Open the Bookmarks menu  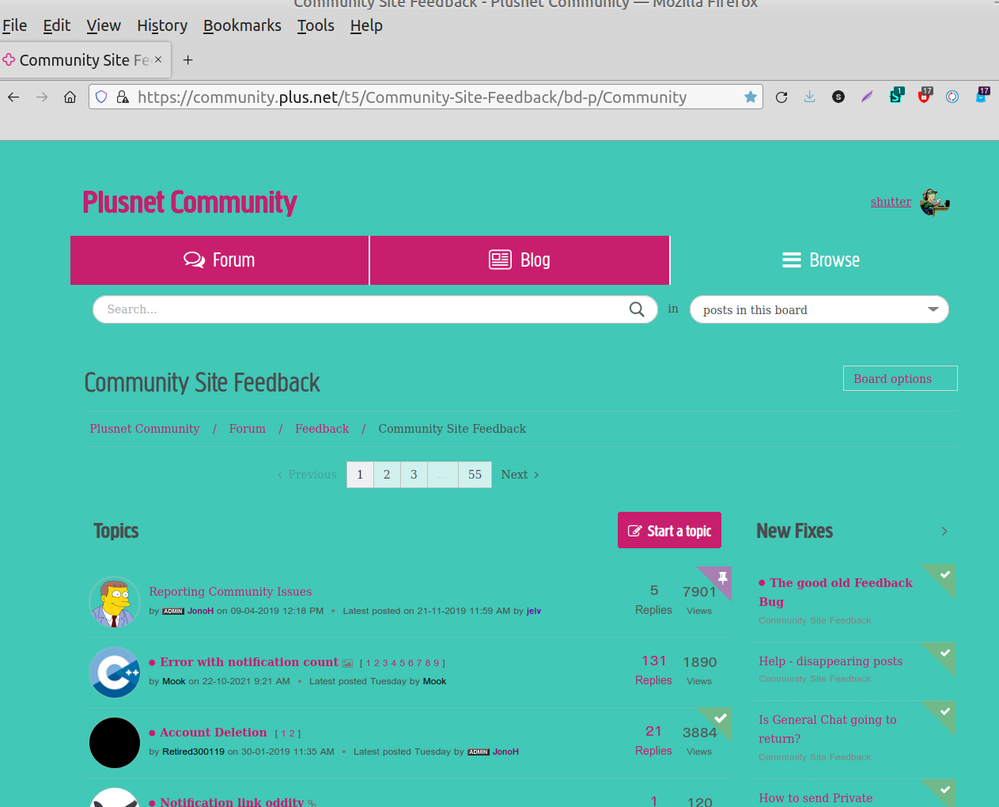pos(242,25)
